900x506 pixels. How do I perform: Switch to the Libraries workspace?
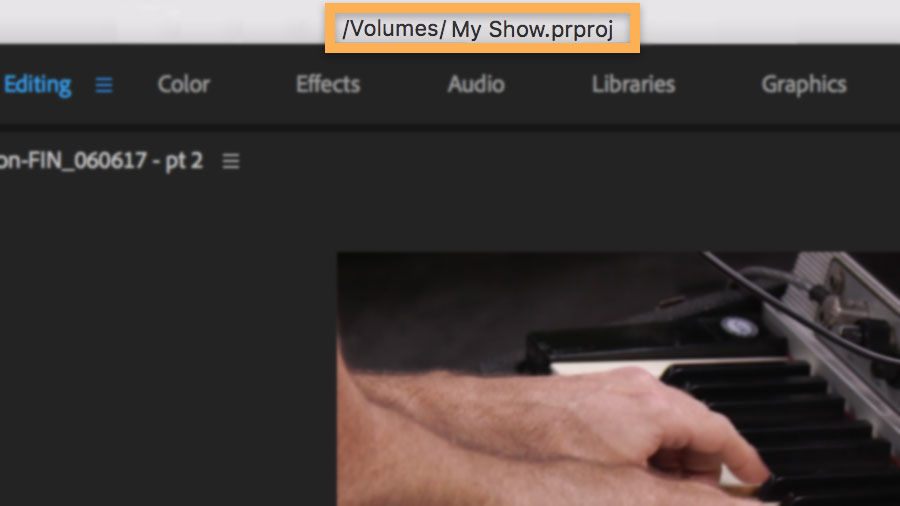click(633, 84)
